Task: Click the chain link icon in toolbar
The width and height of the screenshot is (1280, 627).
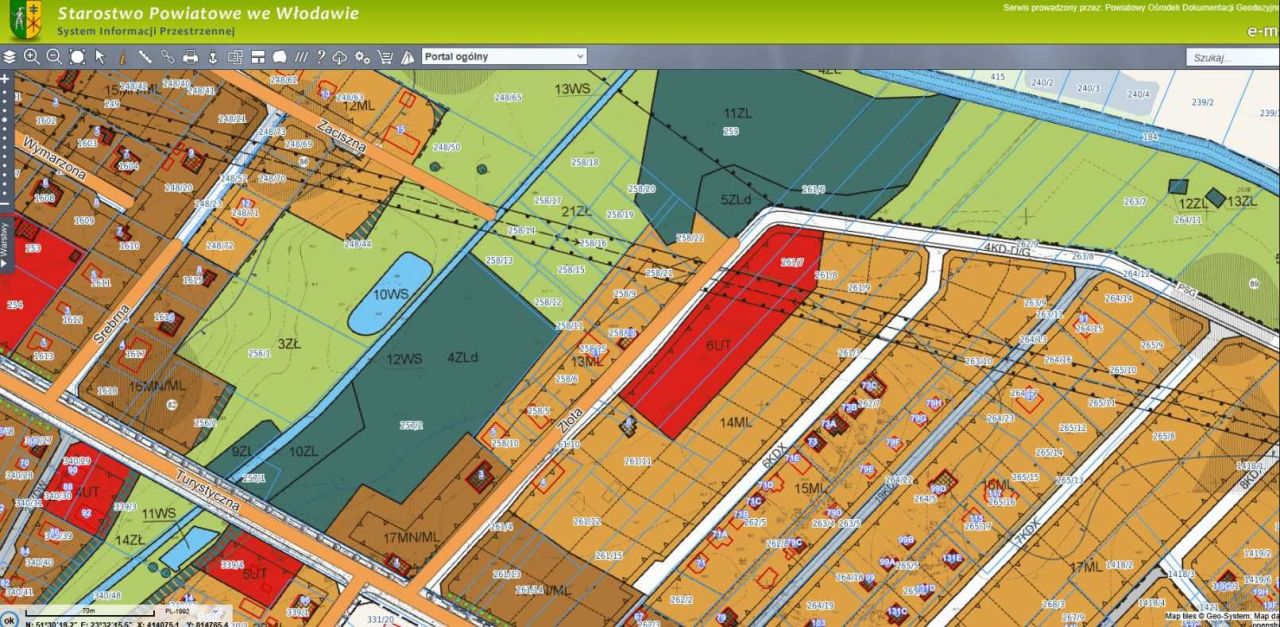Action: coord(167,57)
